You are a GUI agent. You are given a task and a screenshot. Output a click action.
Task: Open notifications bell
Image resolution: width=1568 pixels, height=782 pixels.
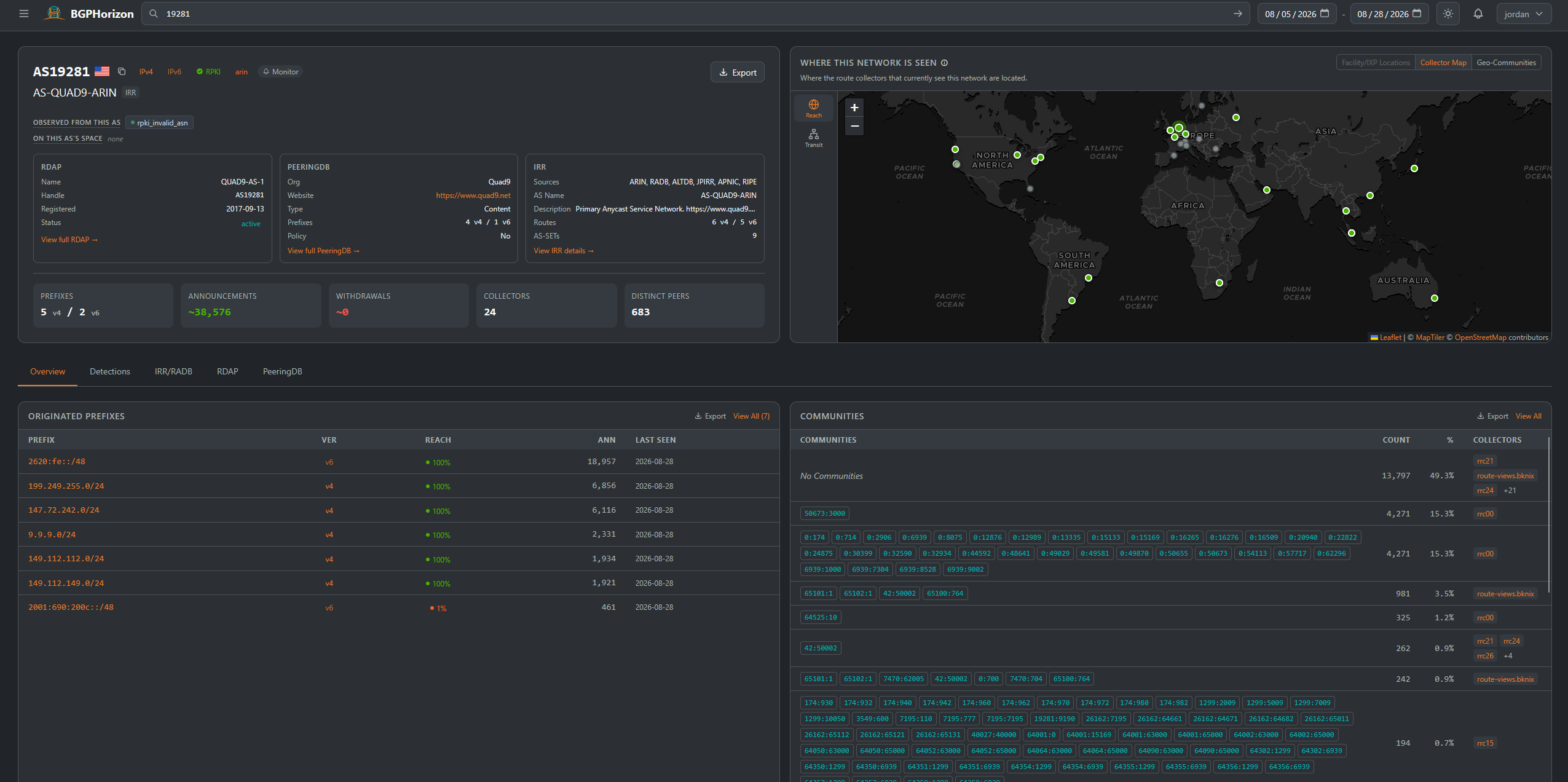click(x=1478, y=14)
